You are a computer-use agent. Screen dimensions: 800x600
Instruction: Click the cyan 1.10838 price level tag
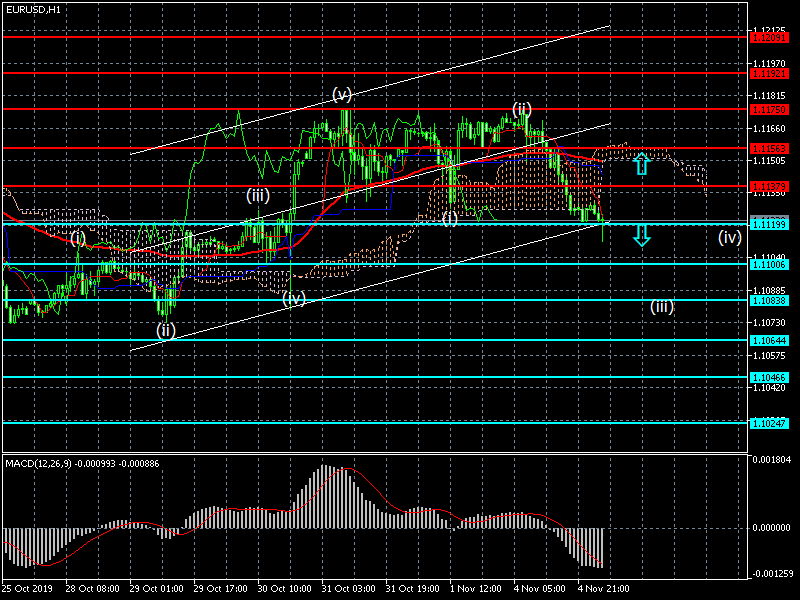pos(768,301)
